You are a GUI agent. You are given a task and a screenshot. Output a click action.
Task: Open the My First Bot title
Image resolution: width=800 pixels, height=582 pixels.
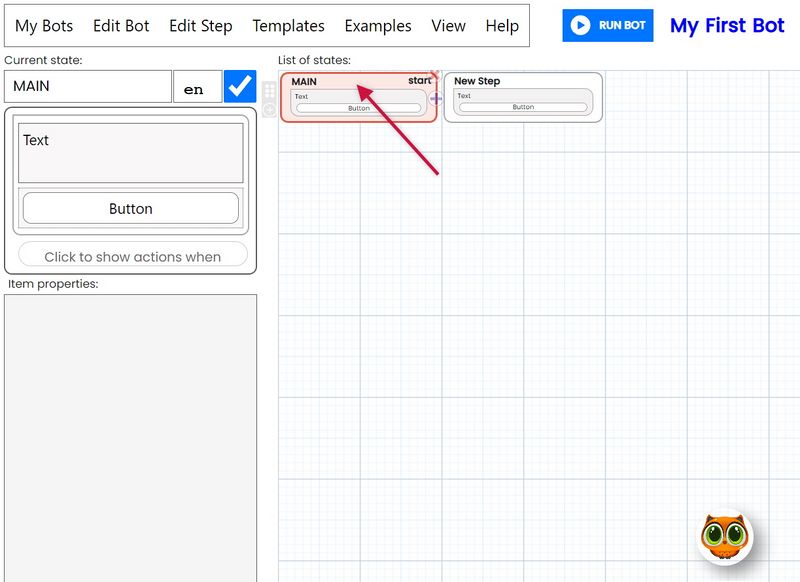tap(727, 26)
